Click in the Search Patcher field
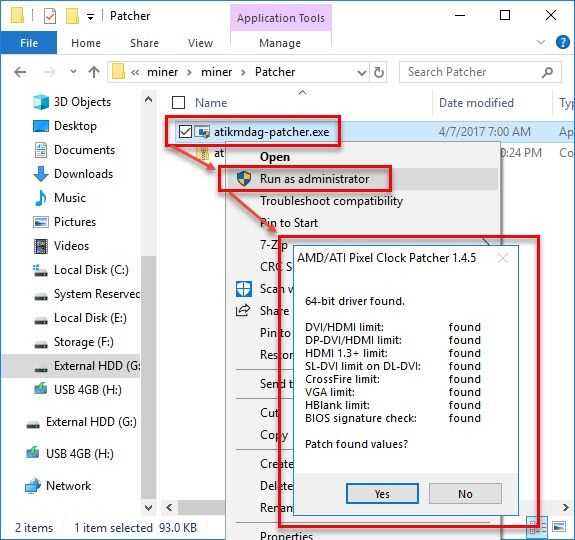The image size is (575, 540). point(473,72)
